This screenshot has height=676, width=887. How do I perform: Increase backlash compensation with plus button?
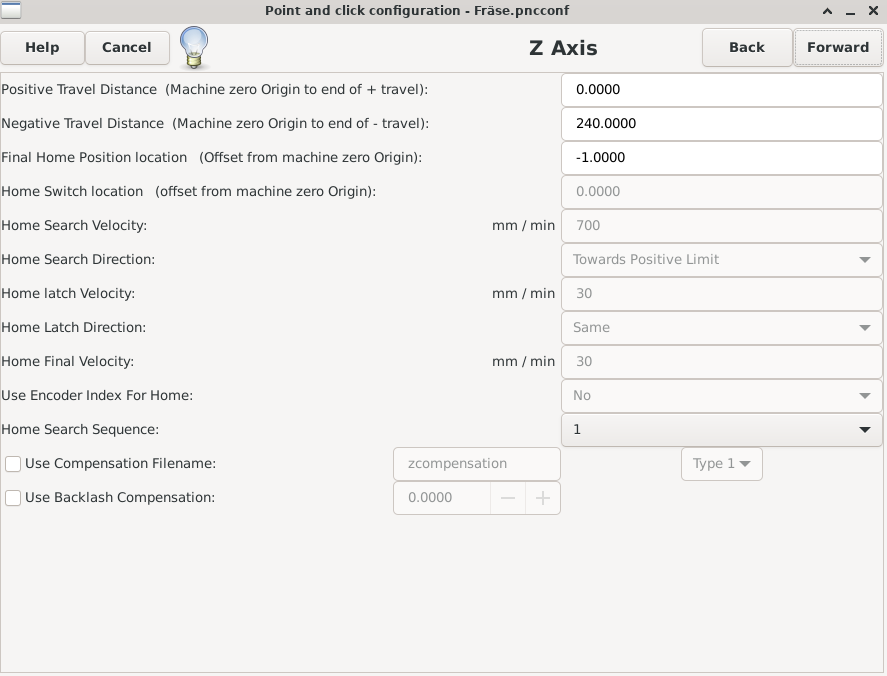click(x=543, y=498)
